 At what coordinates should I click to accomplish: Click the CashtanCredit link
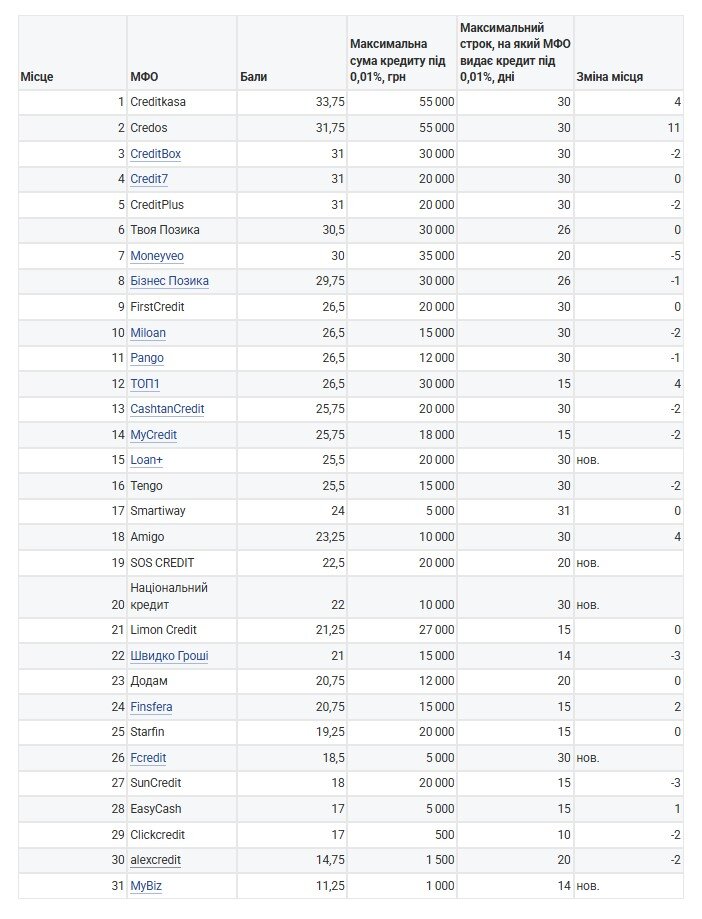167,409
